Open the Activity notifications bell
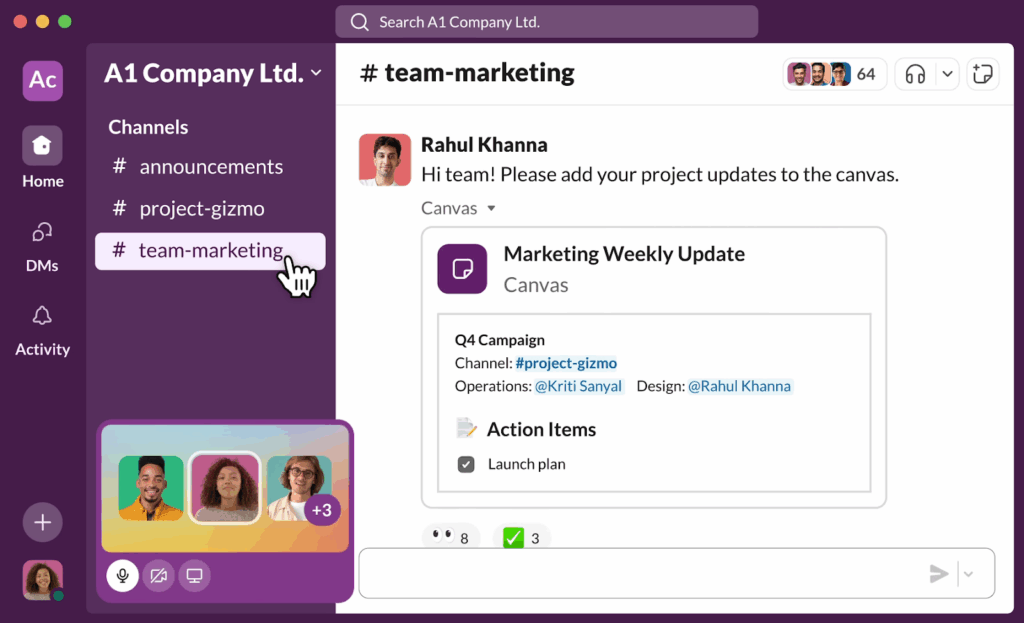This screenshot has width=1024, height=623. [42, 317]
